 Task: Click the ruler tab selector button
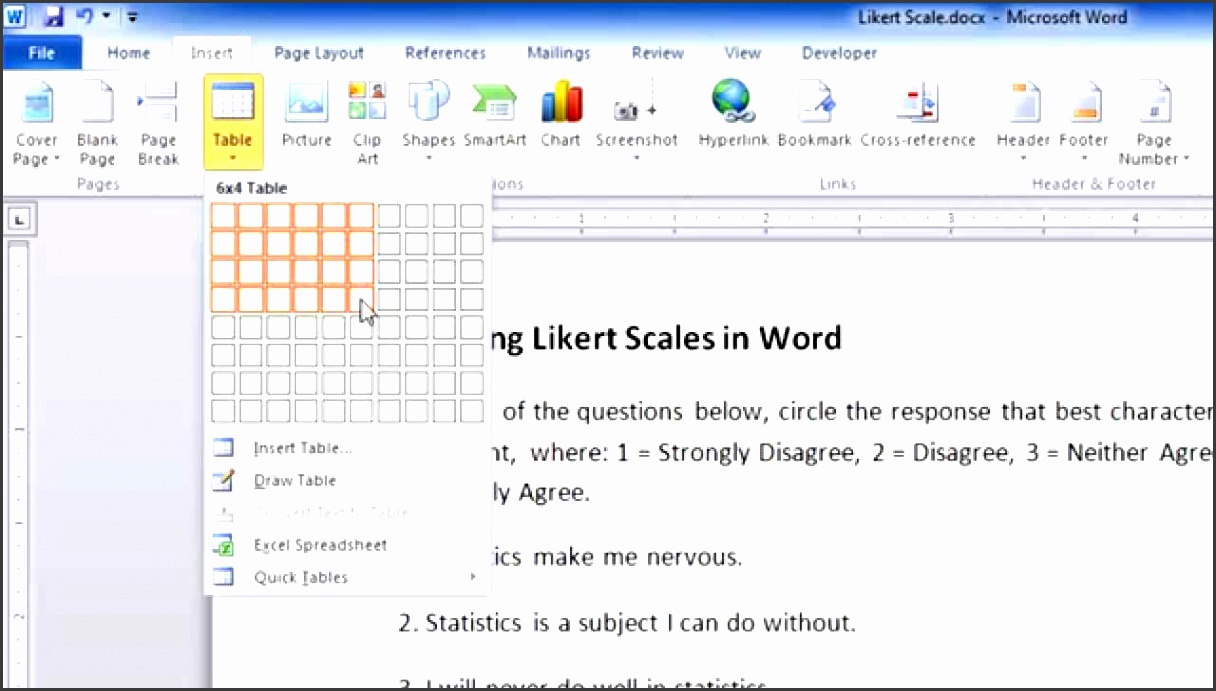19,220
